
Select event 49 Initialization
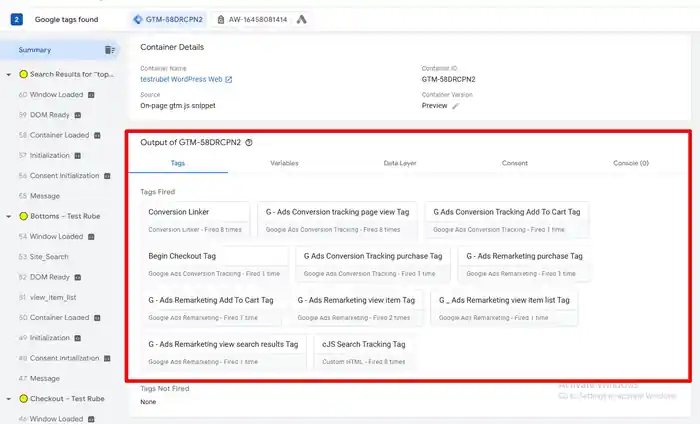[44, 338]
